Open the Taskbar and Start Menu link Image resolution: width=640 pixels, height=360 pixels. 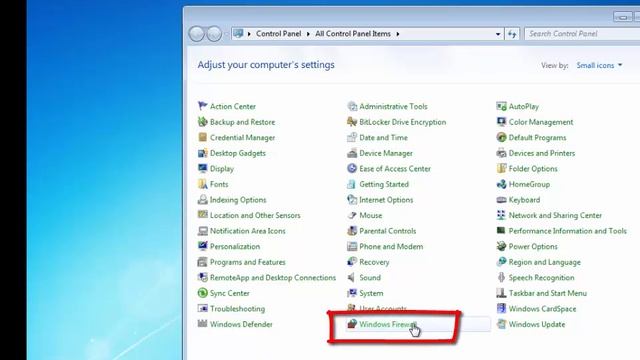tap(547, 293)
